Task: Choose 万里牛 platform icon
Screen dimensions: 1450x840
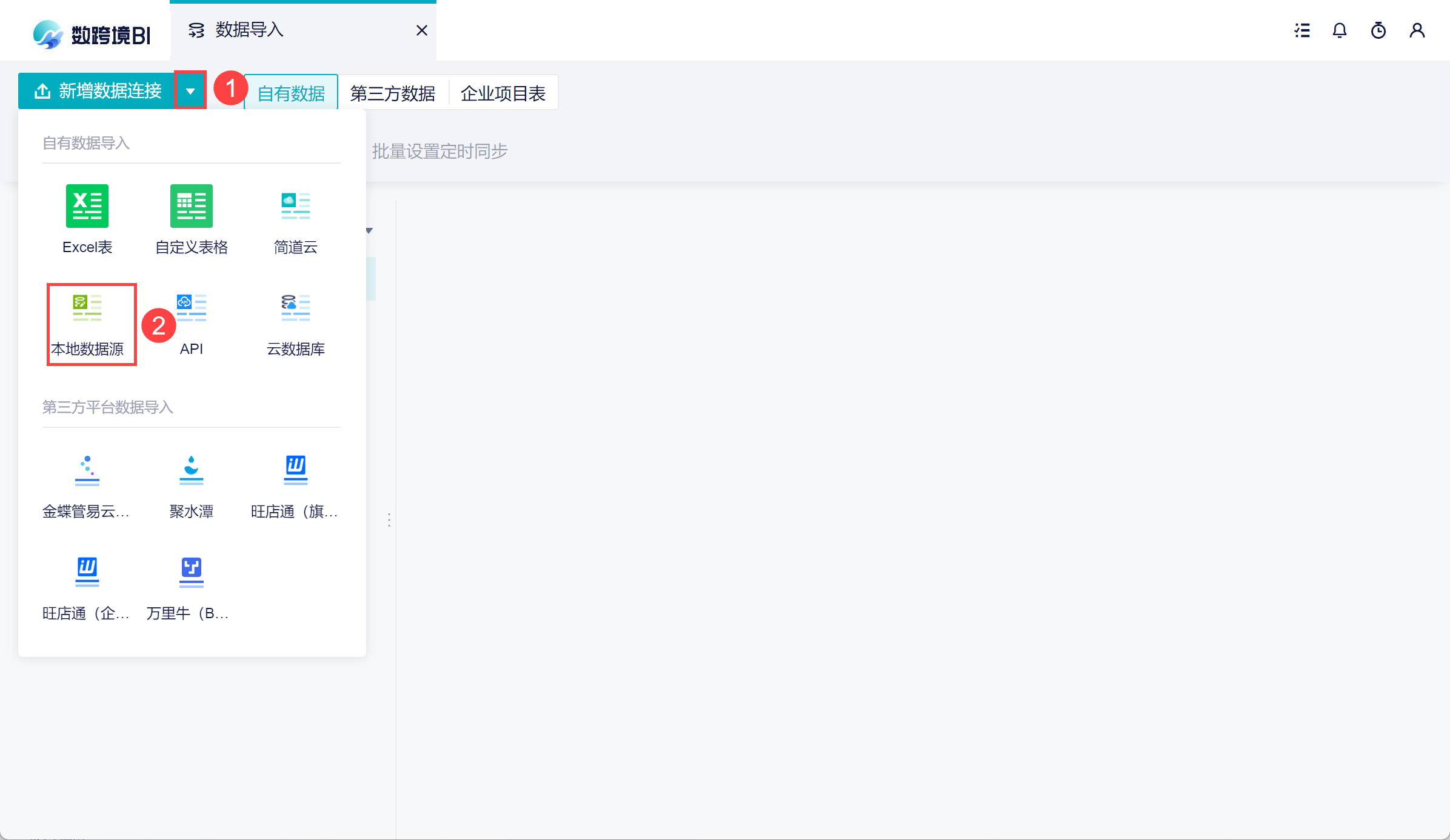Action: pos(192,573)
